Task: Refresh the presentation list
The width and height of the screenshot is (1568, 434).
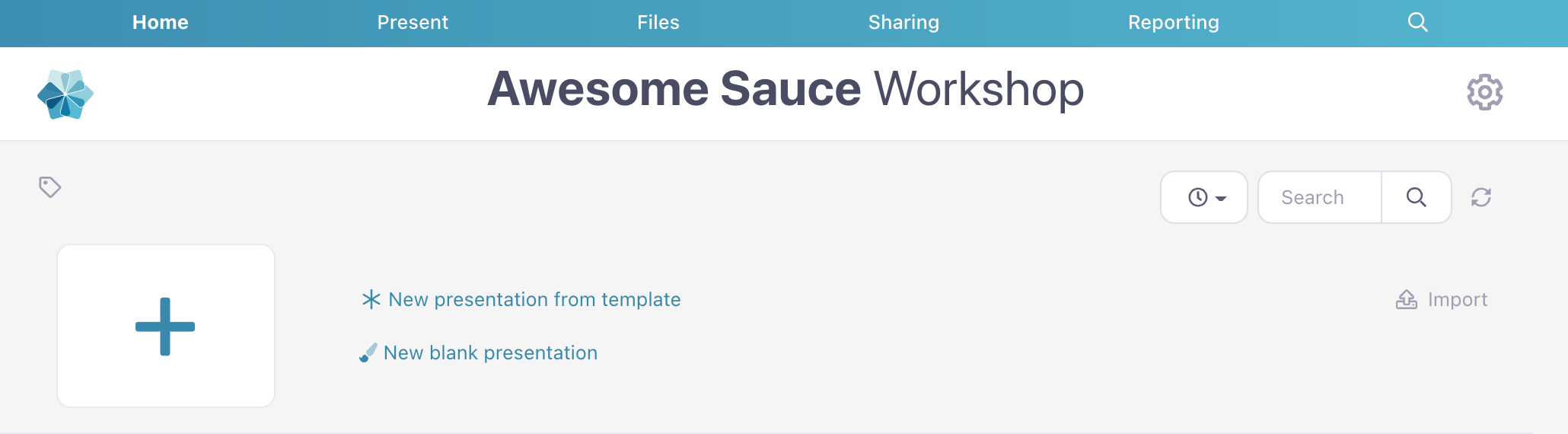Action: coord(1481,197)
